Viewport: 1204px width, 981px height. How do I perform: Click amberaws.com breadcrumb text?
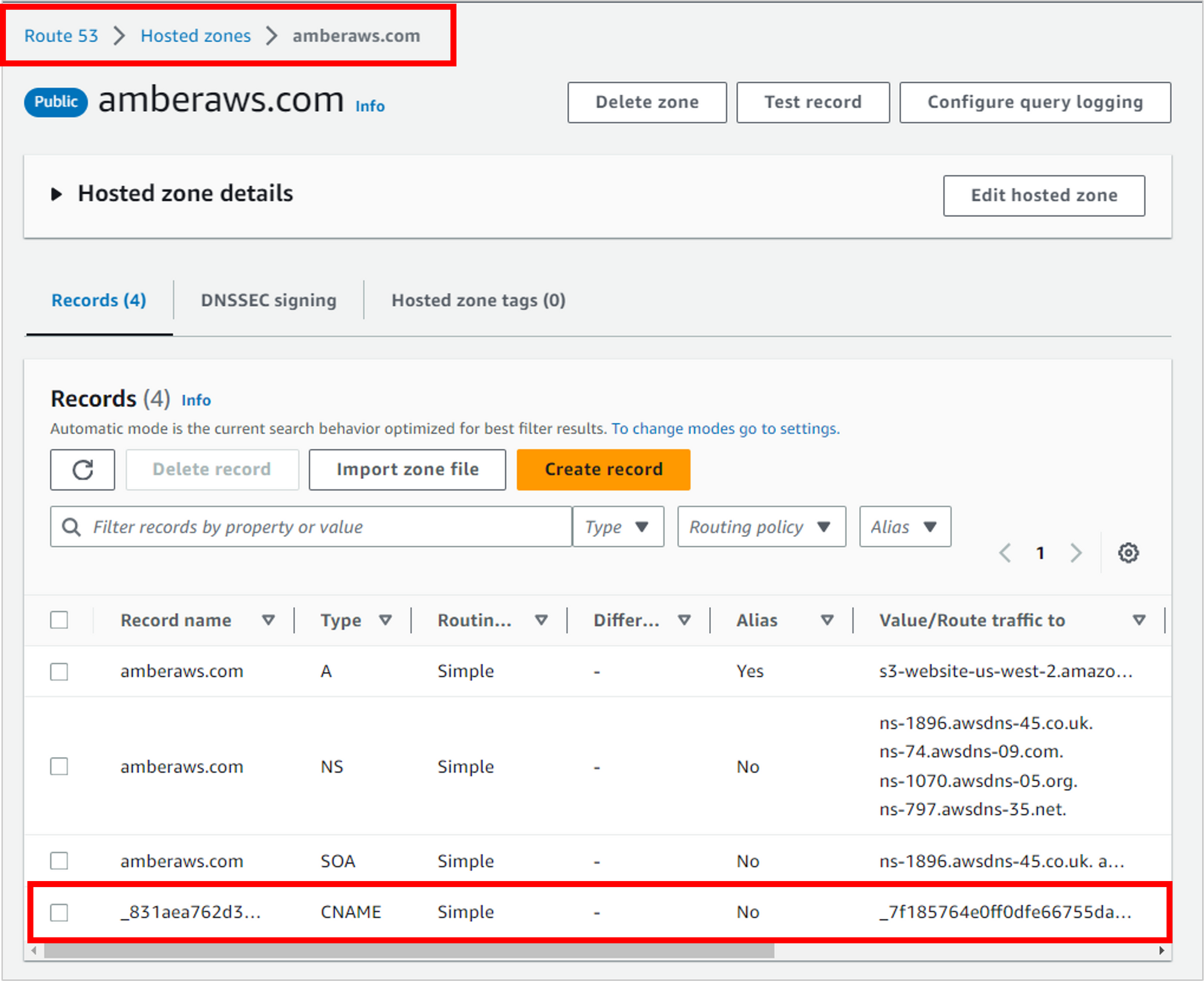[356, 36]
